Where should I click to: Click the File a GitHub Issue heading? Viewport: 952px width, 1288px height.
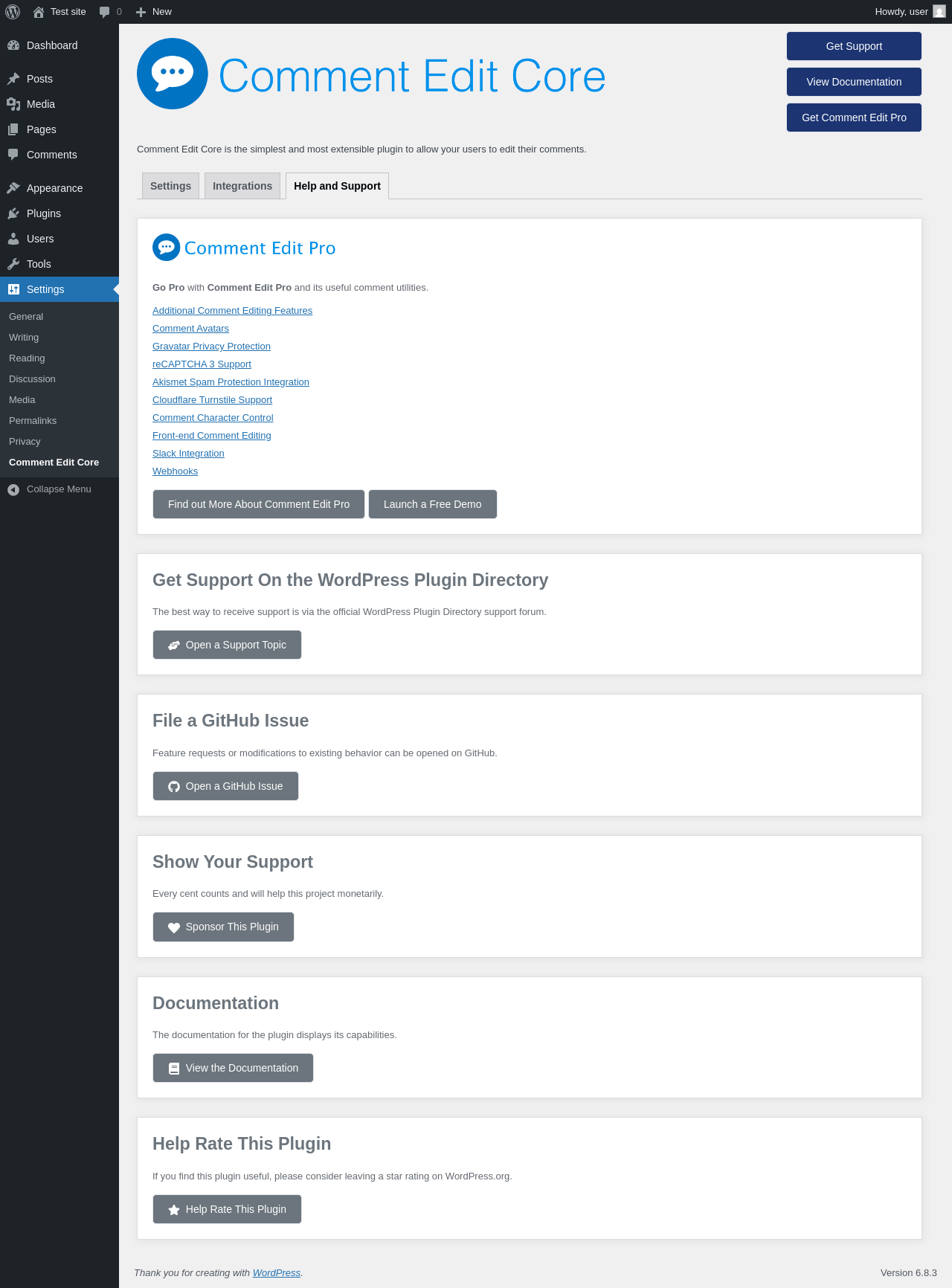pos(231,721)
